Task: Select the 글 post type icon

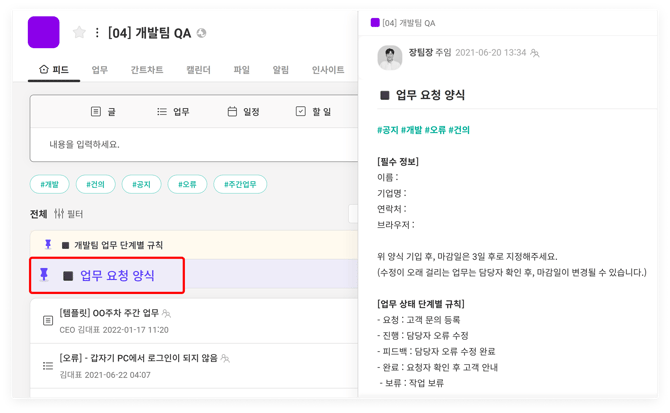Action: tap(96, 112)
